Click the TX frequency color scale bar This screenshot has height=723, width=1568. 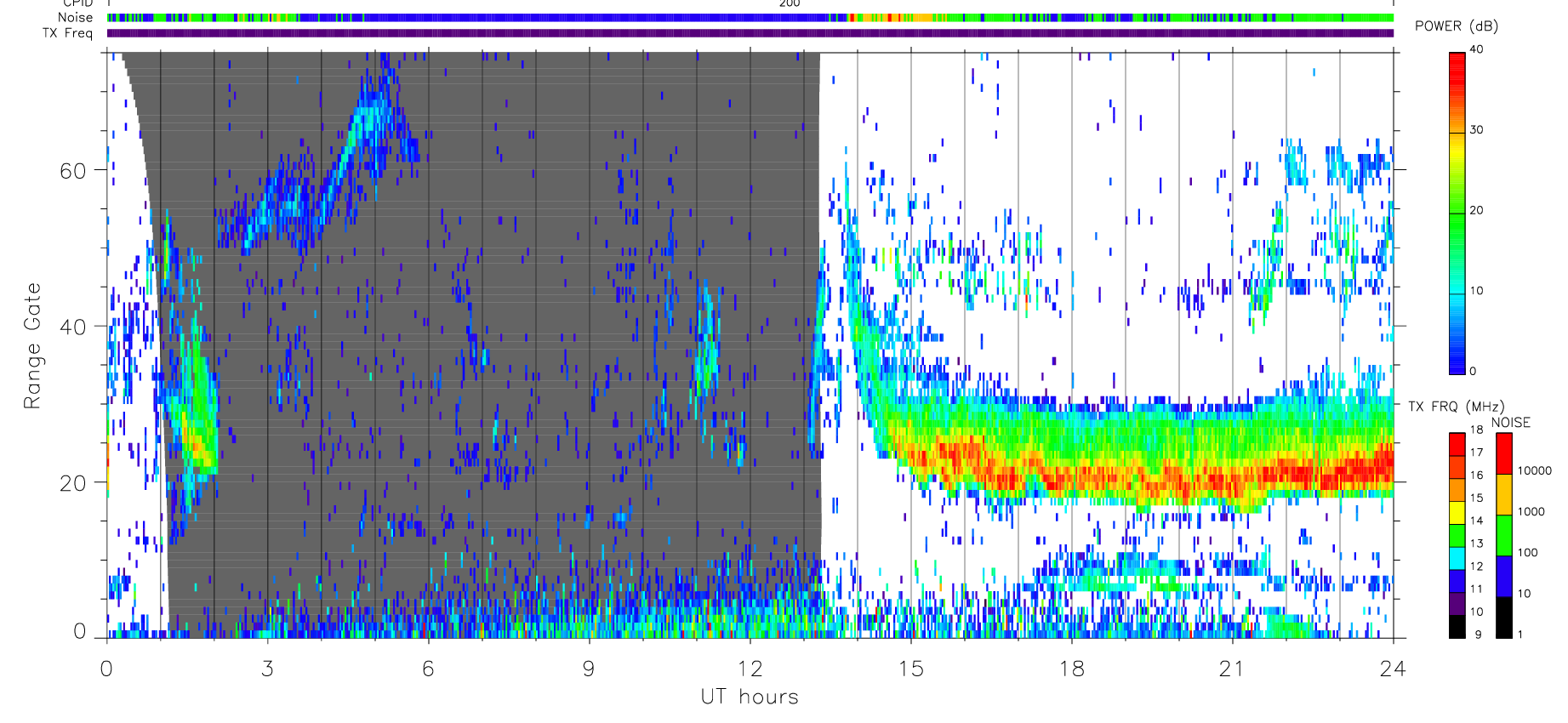click(1457, 535)
